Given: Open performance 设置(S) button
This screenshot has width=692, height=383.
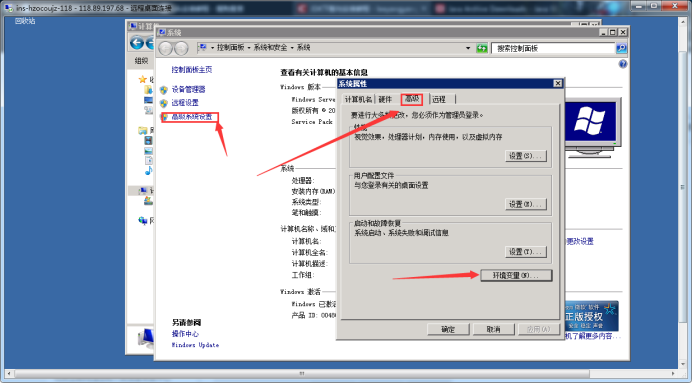Looking at the screenshot, I should (x=526, y=156).
